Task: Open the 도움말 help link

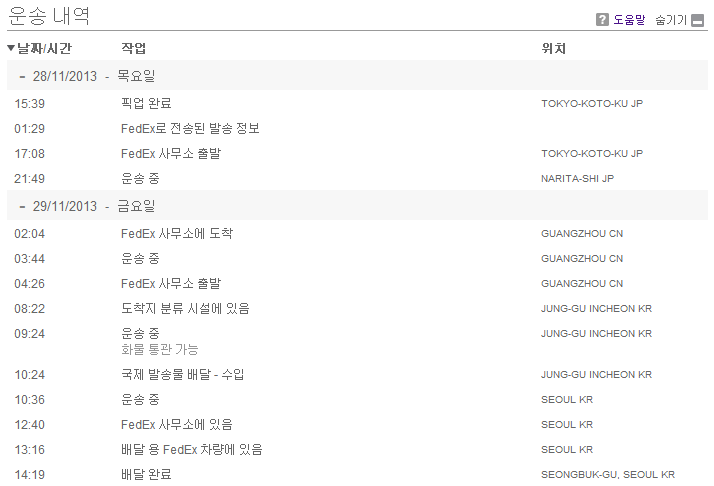Action: click(629, 20)
